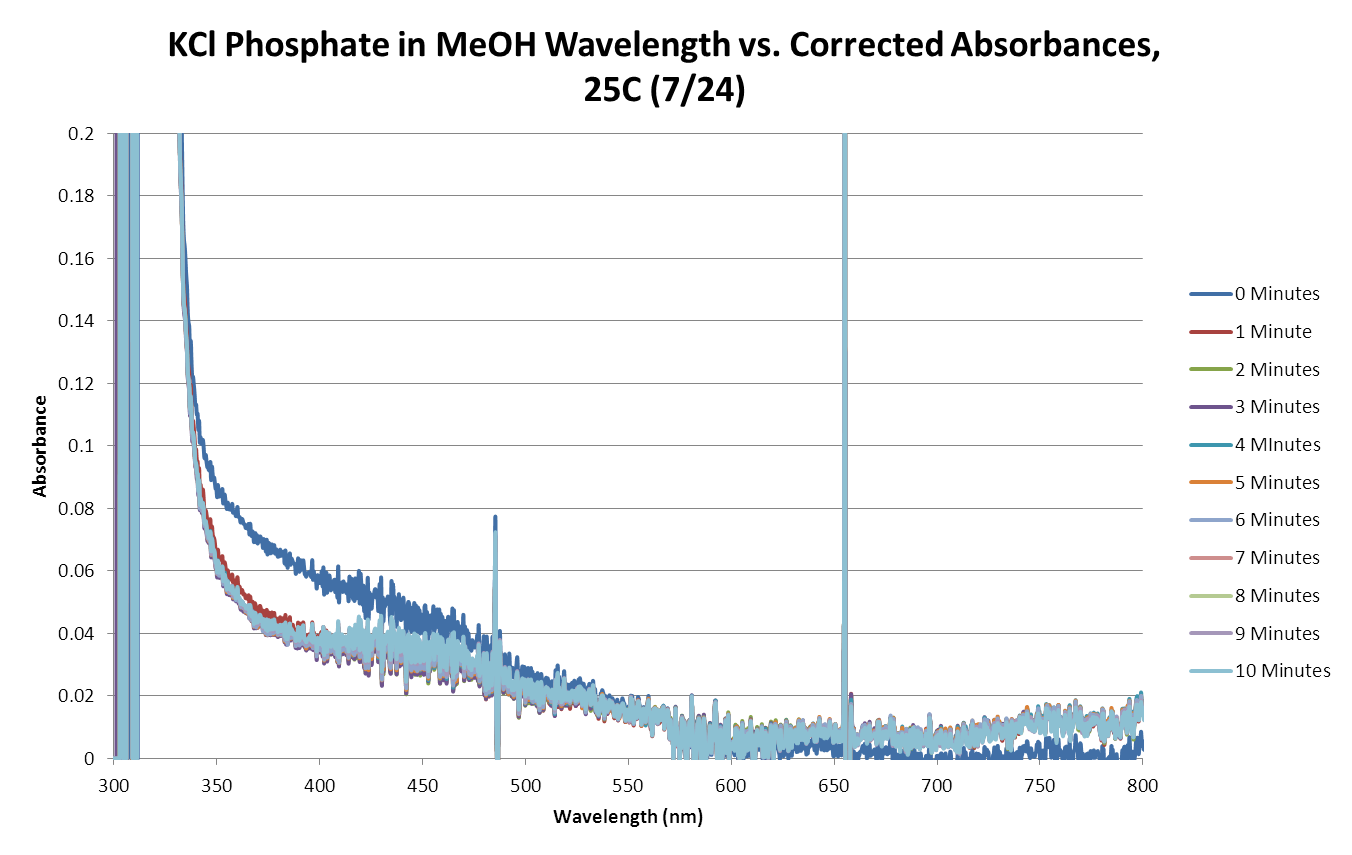Image resolution: width=1352 pixels, height=855 pixels.
Task: Select the "Wavelength (nm)" axis title
Action: pos(628,817)
